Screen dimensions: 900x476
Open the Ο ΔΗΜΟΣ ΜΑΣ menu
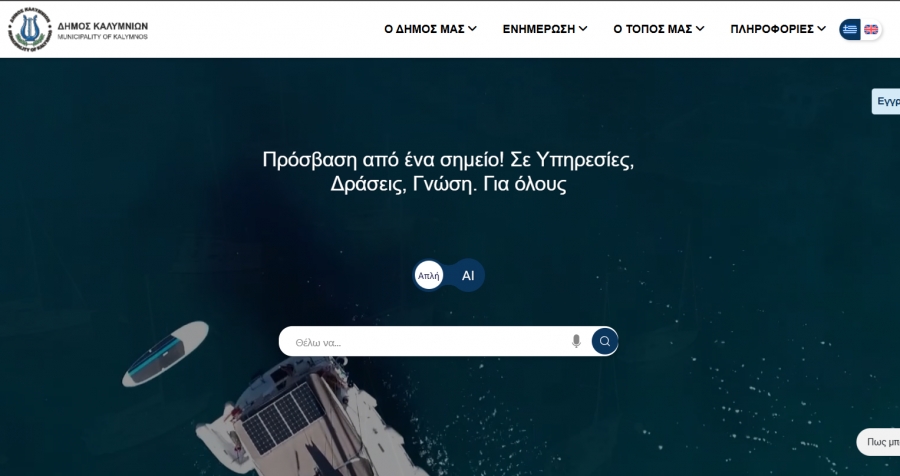click(x=424, y=29)
